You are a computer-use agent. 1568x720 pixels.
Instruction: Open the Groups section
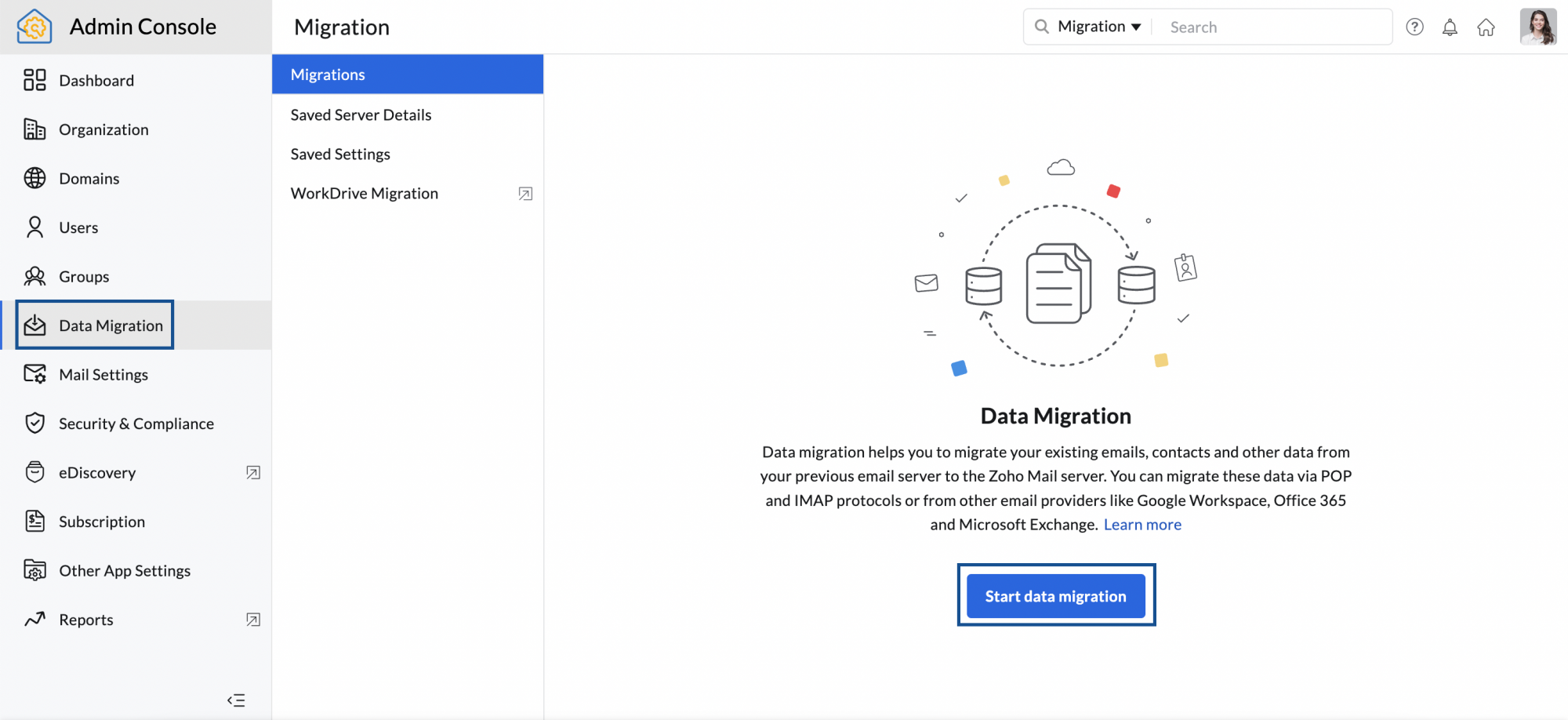84,276
